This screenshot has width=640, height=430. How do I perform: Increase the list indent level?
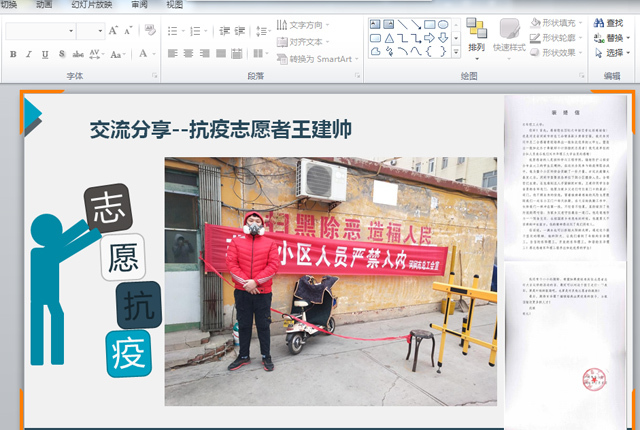coord(240,31)
